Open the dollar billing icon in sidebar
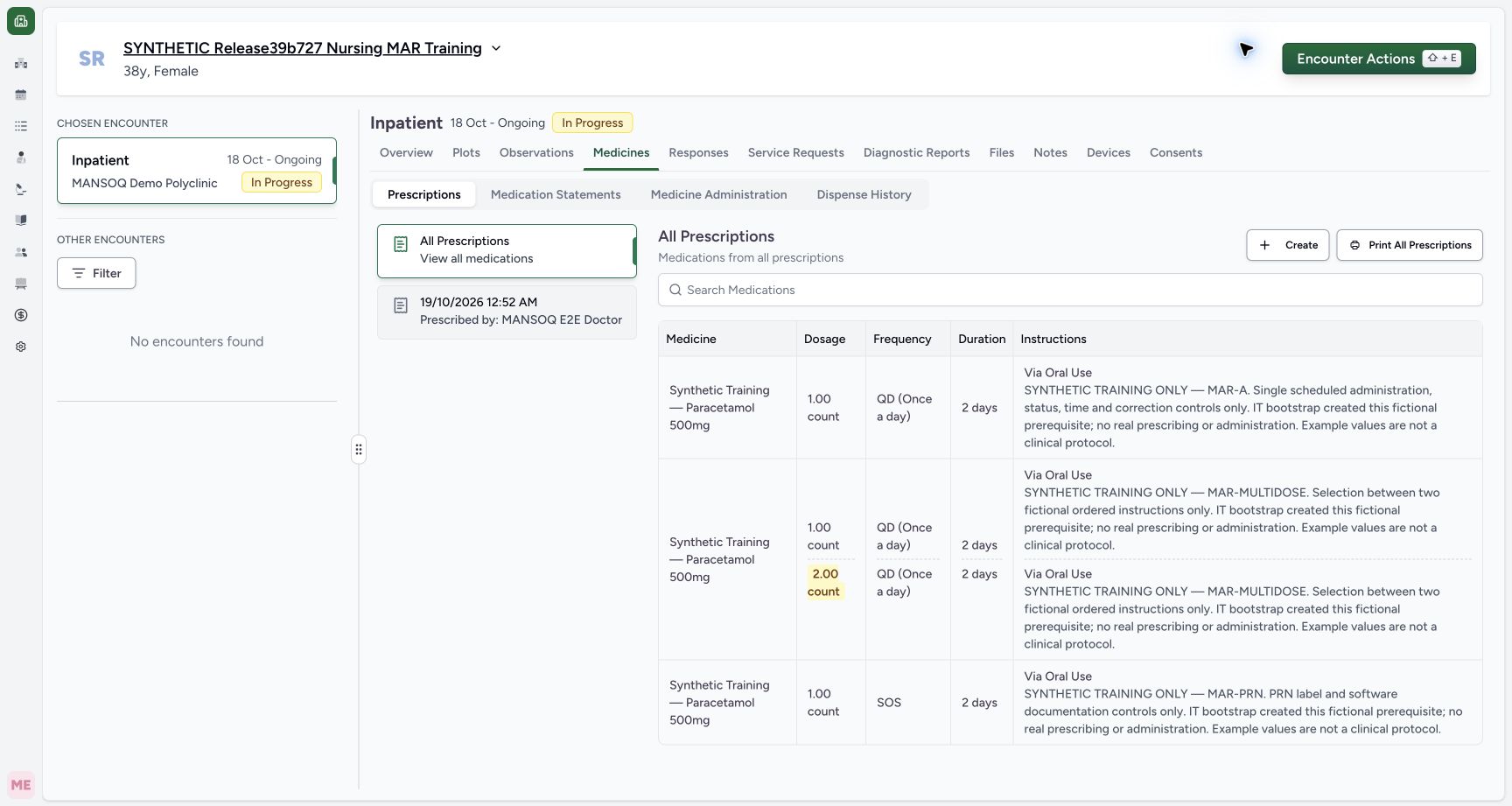Viewport: 1512px width, 806px height. tap(21, 315)
